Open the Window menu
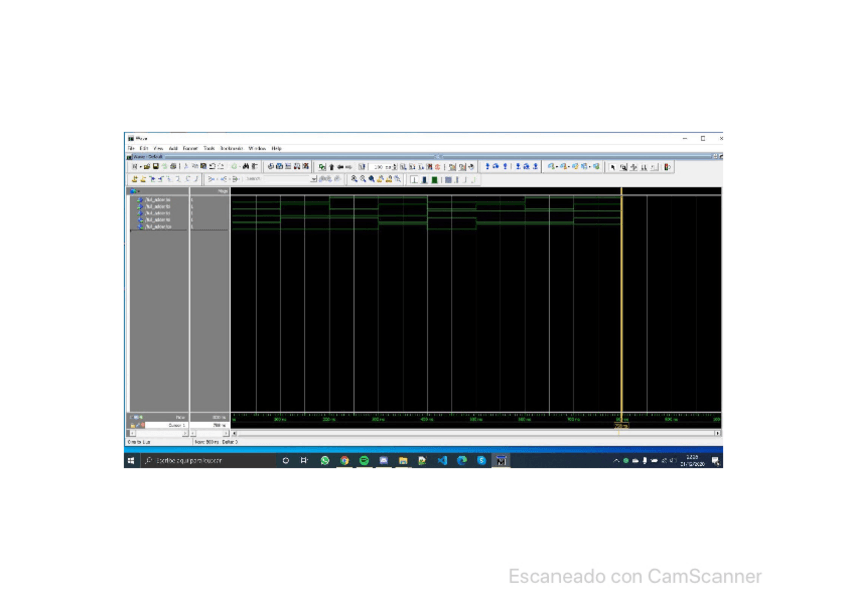848x599 pixels. [x=257, y=148]
